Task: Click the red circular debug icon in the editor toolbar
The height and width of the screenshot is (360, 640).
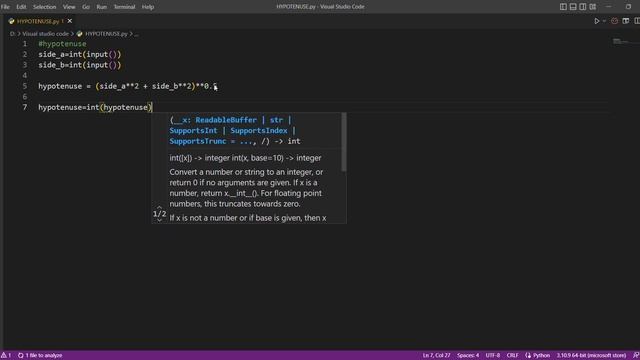Action: tap(614, 21)
